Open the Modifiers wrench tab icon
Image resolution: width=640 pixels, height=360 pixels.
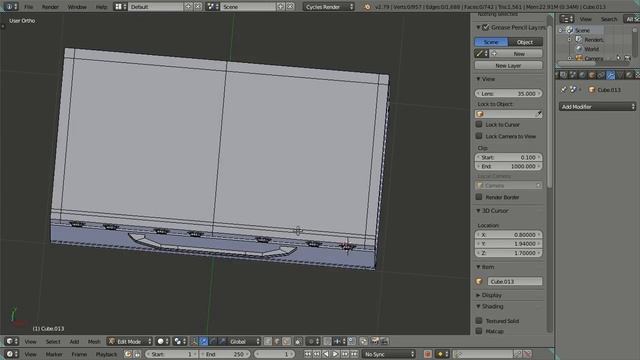[x=611, y=75]
